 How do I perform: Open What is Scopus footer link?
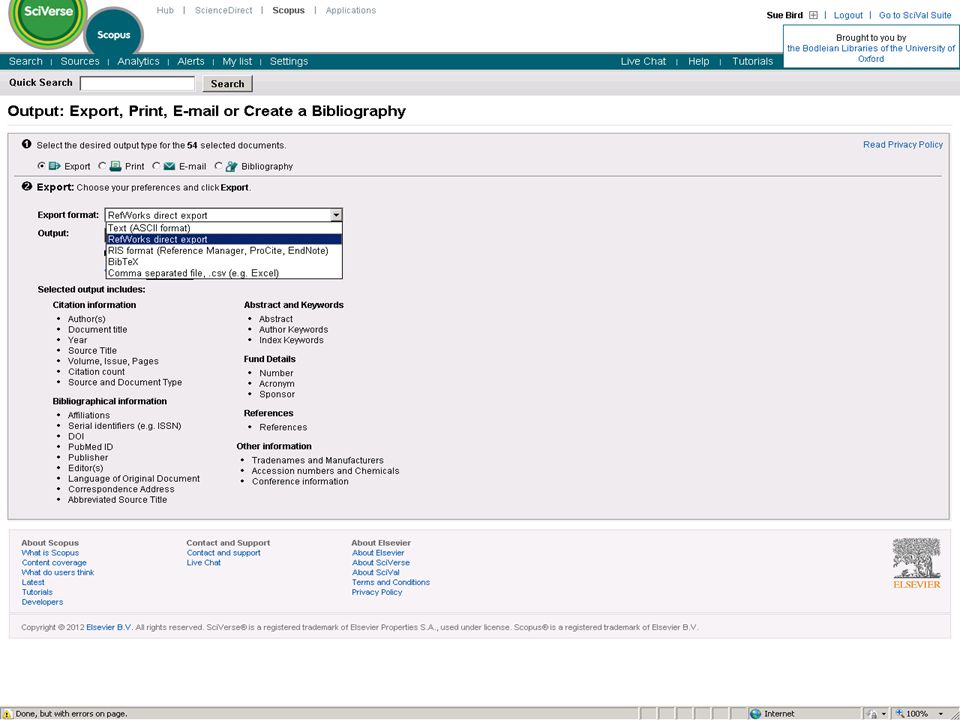pos(50,553)
